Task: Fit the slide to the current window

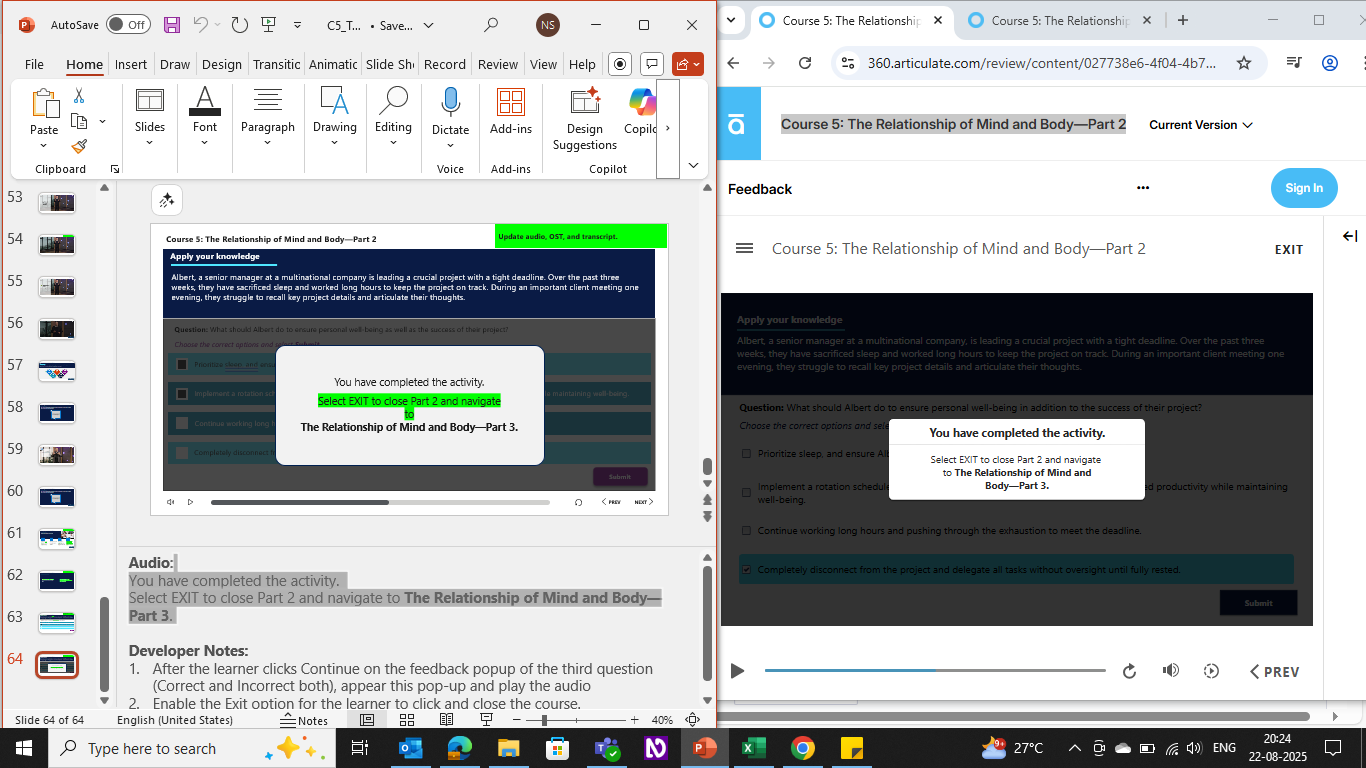Action: click(692, 720)
